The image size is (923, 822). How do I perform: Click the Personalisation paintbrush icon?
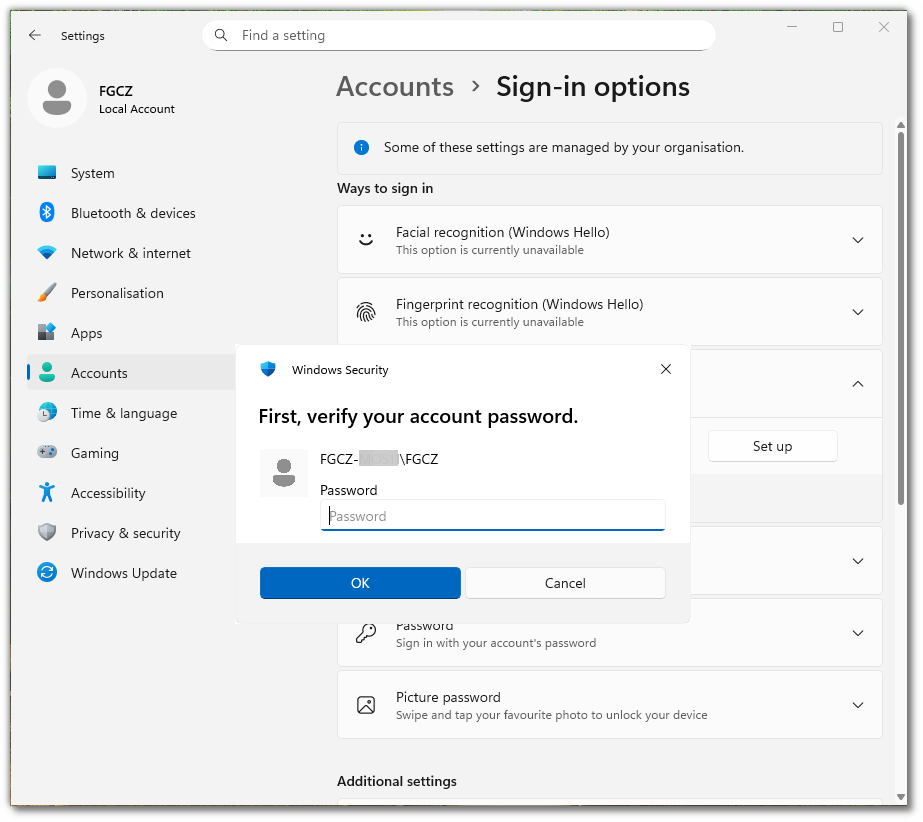tap(47, 293)
